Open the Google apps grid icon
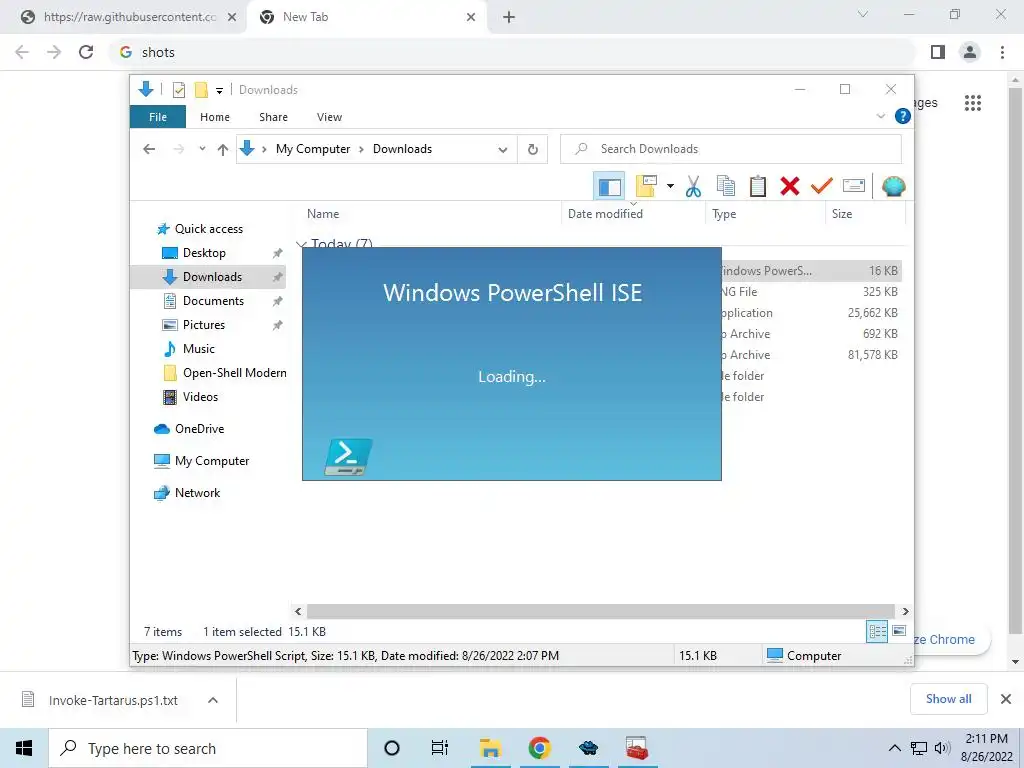The width and height of the screenshot is (1024, 768). (x=972, y=103)
